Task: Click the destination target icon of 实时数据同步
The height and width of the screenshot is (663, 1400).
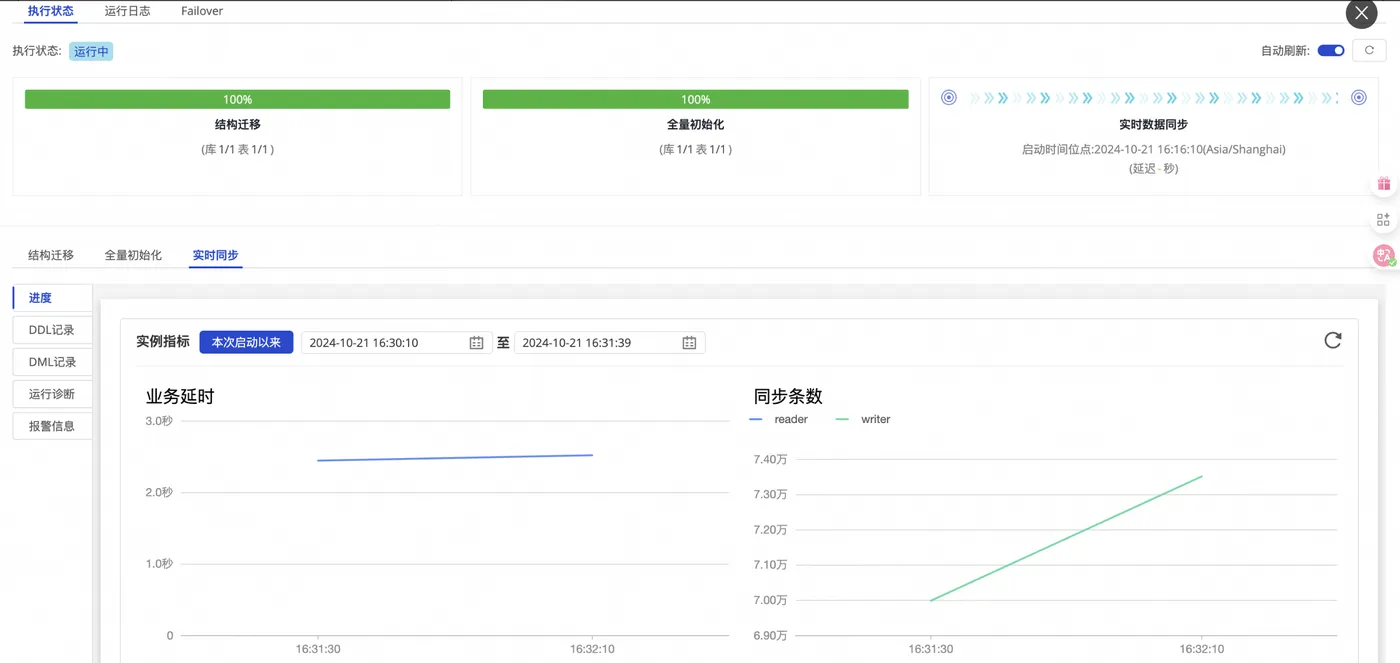Action: pos(1358,98)
